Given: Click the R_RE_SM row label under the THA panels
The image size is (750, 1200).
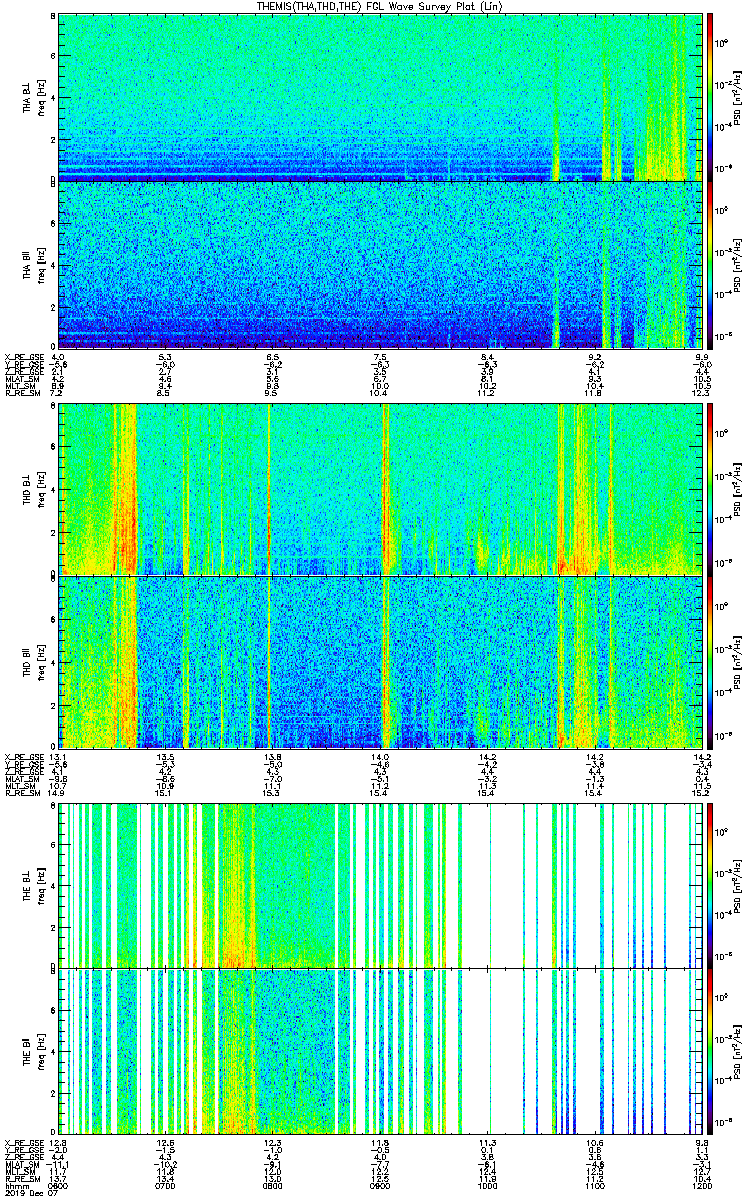Looking at the screenshot, I should coord(21,393).
